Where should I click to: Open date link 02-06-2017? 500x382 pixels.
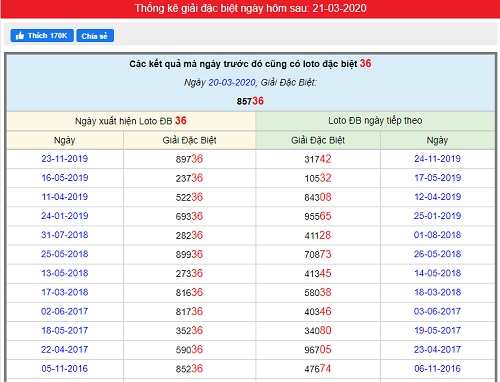point(65,311)
